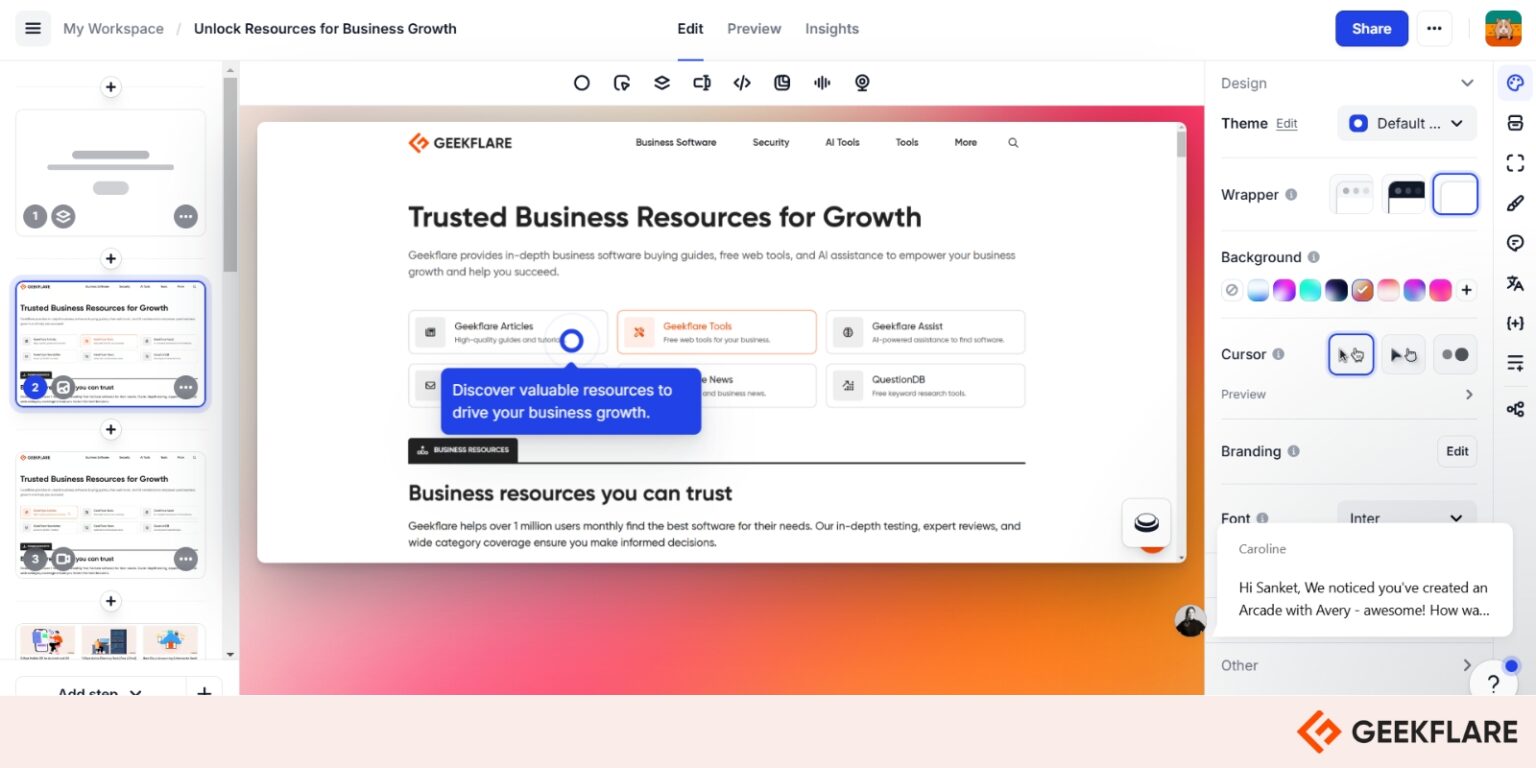Open the webcam recording tool

862,83
